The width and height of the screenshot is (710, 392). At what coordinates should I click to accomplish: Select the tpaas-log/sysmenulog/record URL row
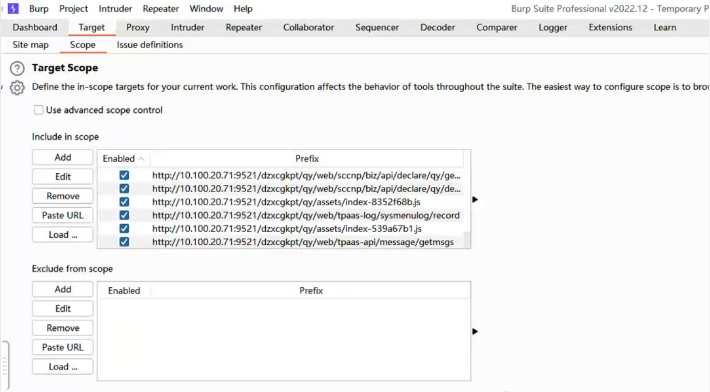[x=281, y=215]
